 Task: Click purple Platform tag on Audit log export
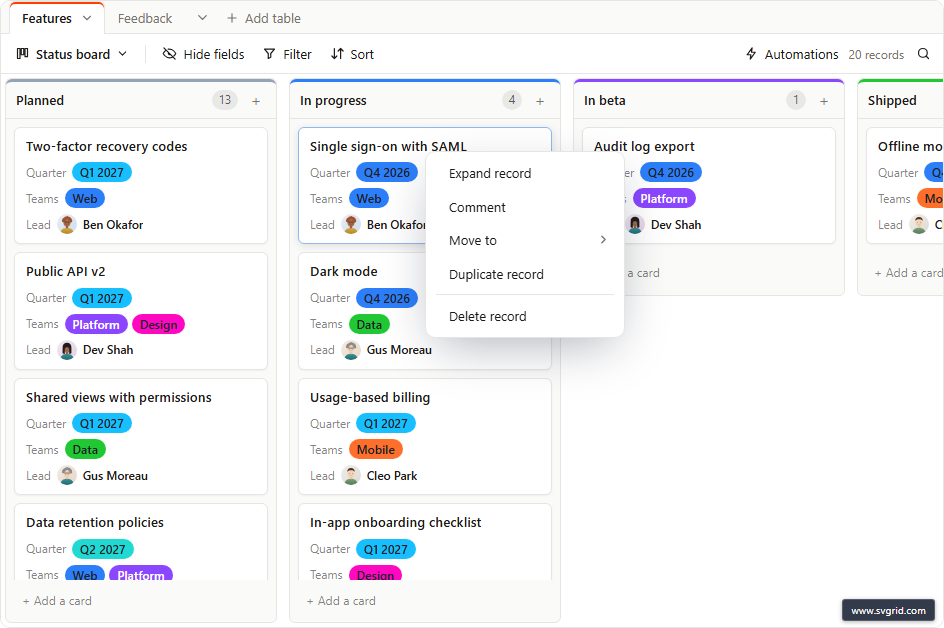[x=664, y=199]
